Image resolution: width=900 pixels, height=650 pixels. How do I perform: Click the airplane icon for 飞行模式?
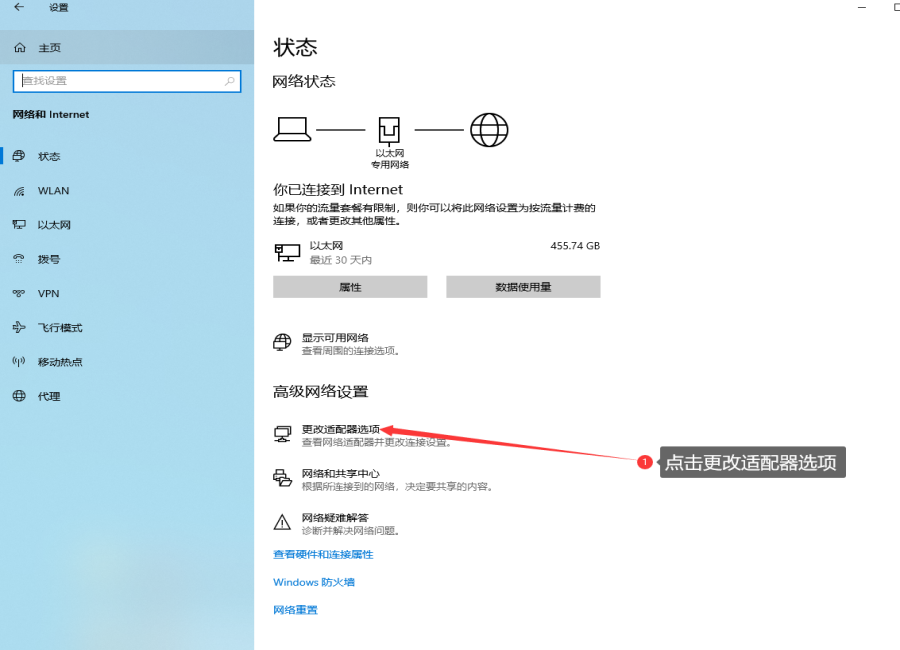tap(19, 327)
